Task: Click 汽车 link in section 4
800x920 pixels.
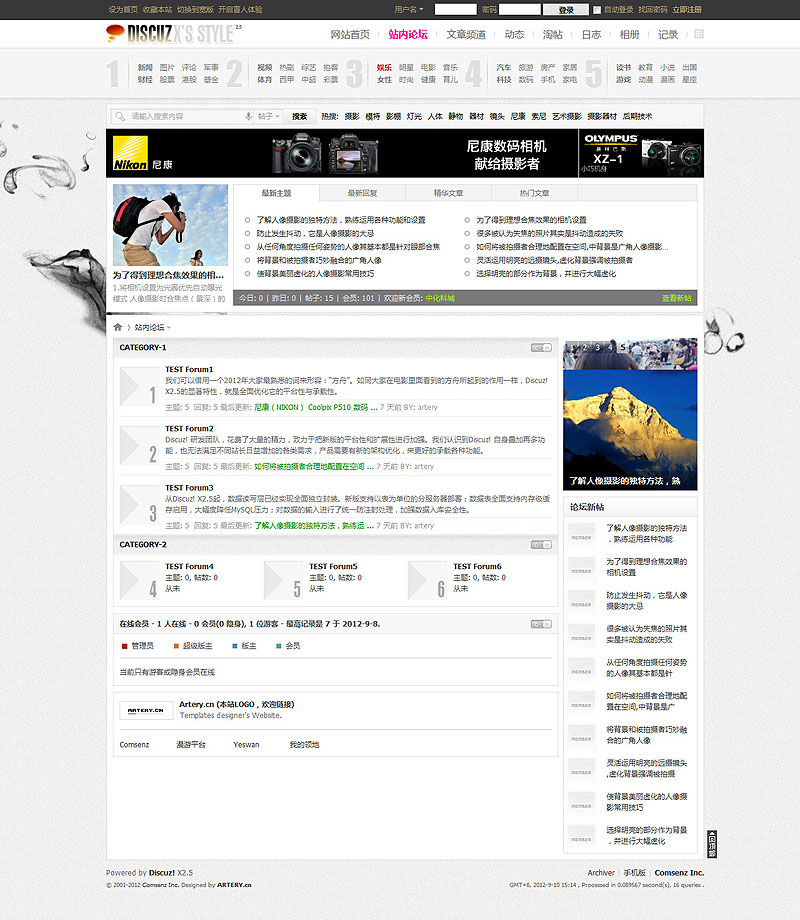Action: tap(504, 67)
